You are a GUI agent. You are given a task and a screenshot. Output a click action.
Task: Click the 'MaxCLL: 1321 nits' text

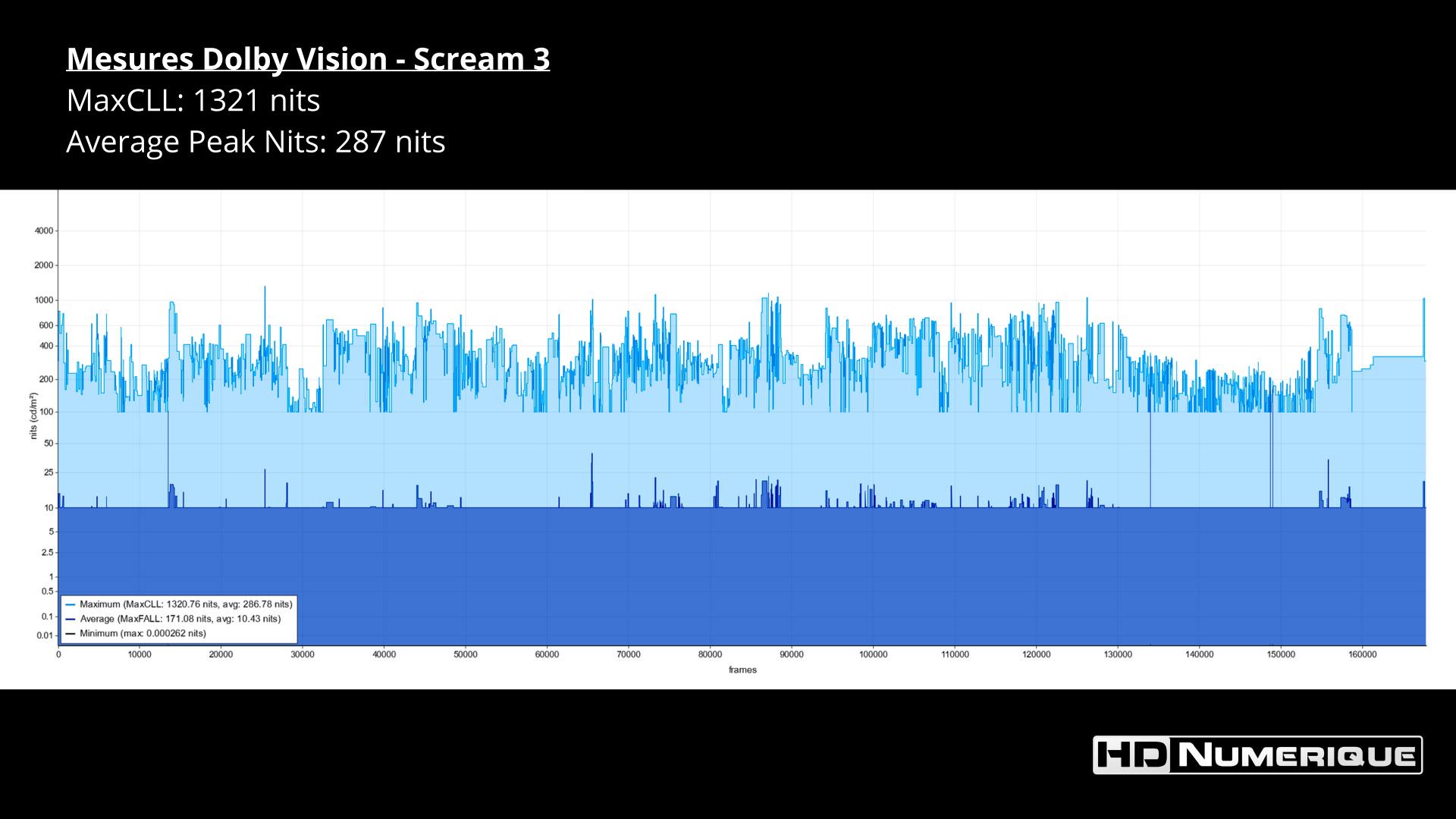point(193,101)
